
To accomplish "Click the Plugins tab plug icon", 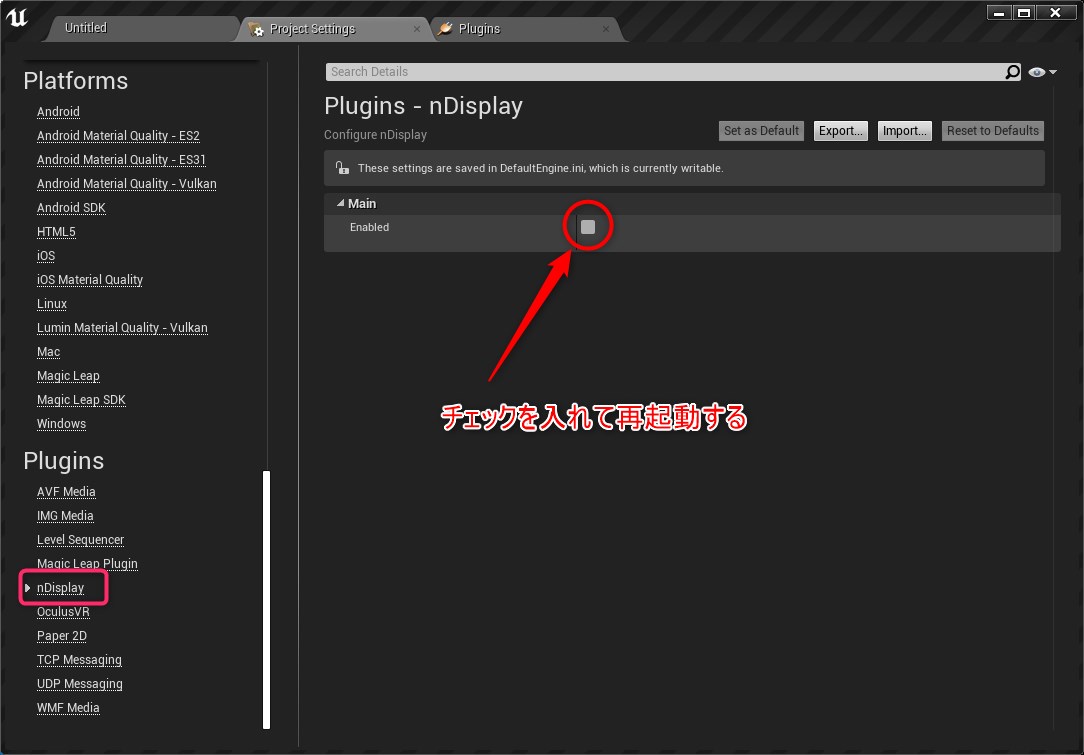I will click(445, 29).
